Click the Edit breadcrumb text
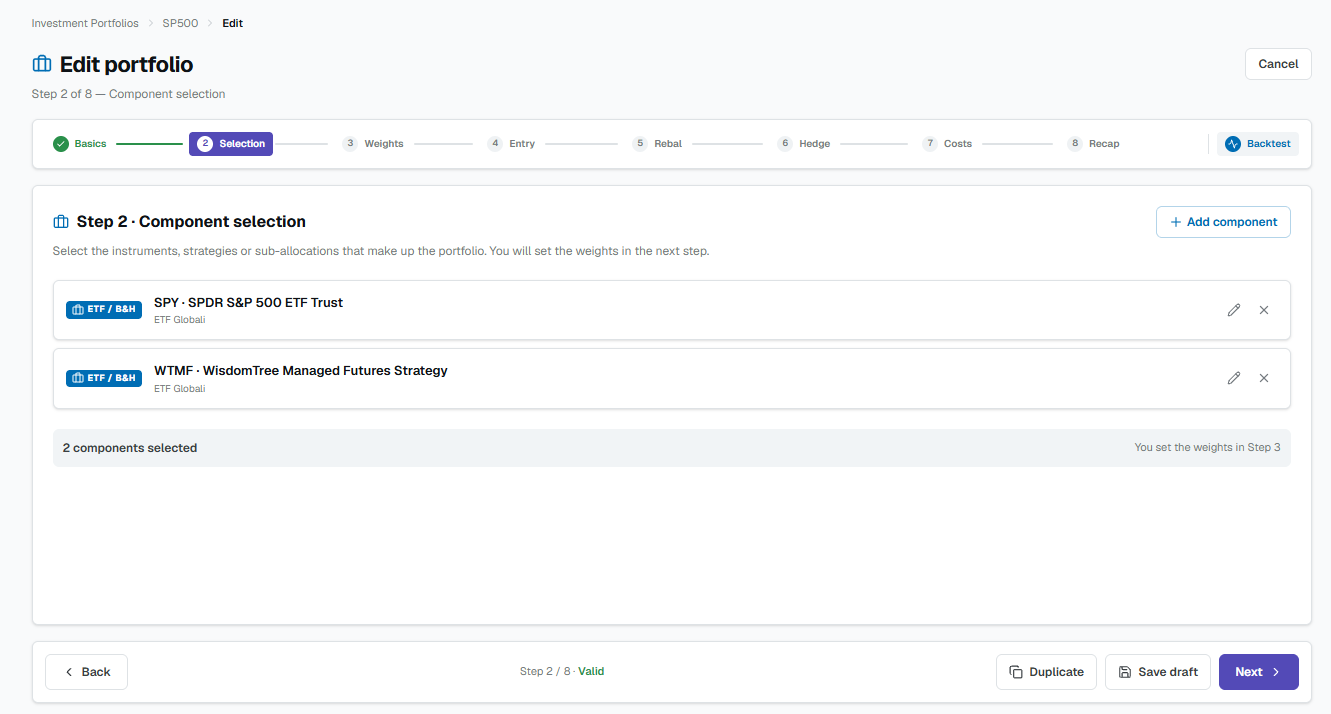 tap(233, 23)
